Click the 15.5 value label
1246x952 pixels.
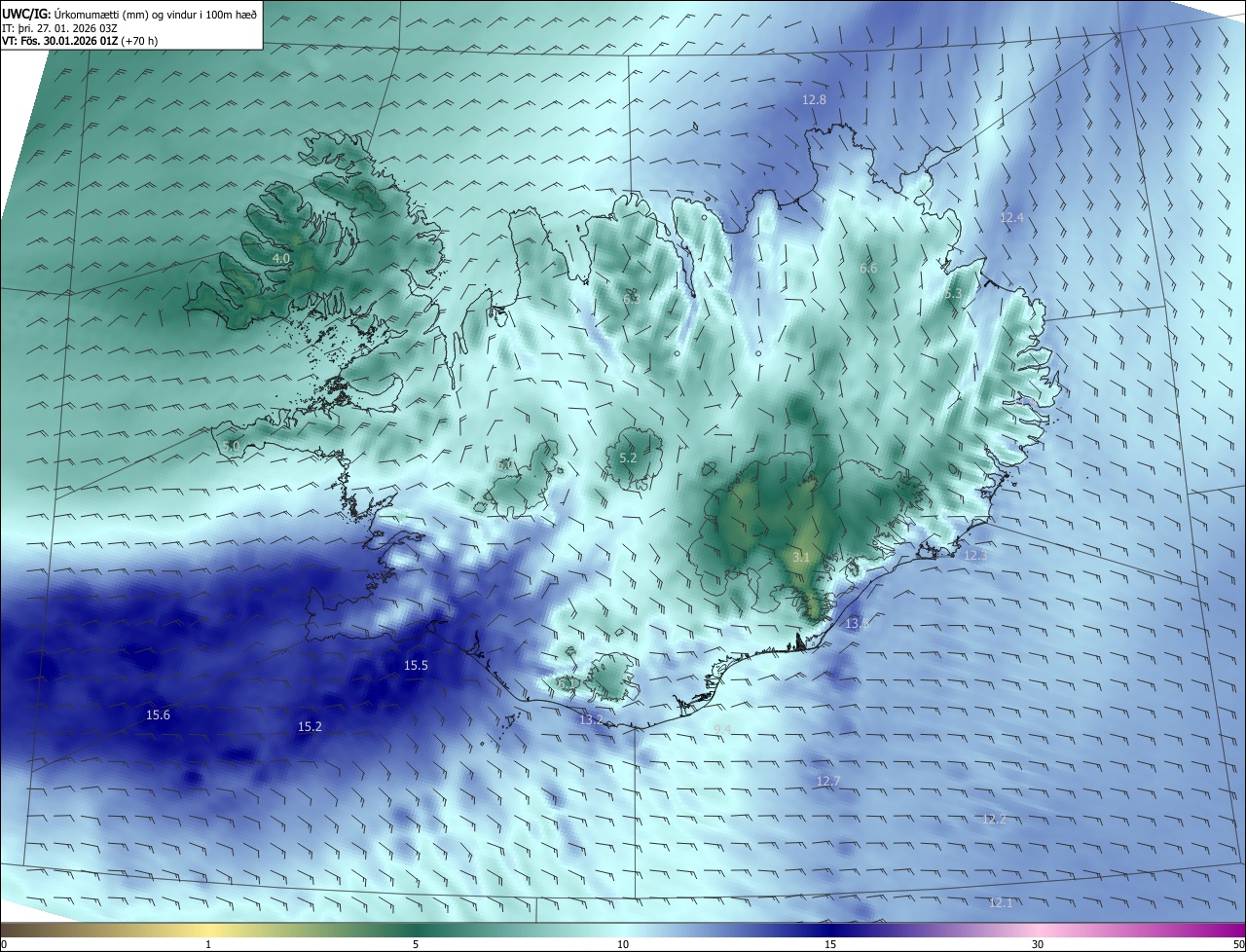click(416, 665)
